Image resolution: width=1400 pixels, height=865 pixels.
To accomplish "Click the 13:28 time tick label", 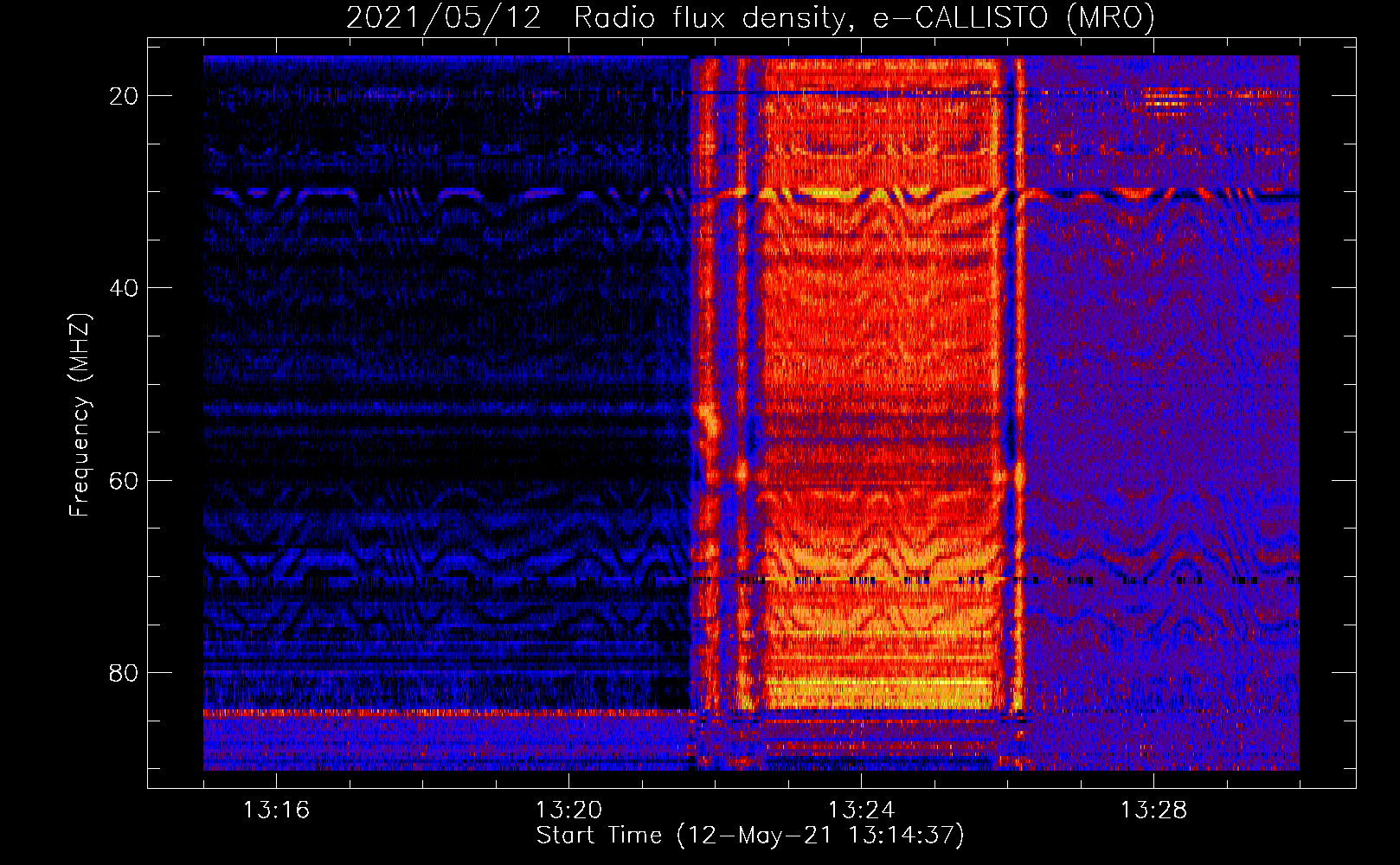I will coord(1153,811).
